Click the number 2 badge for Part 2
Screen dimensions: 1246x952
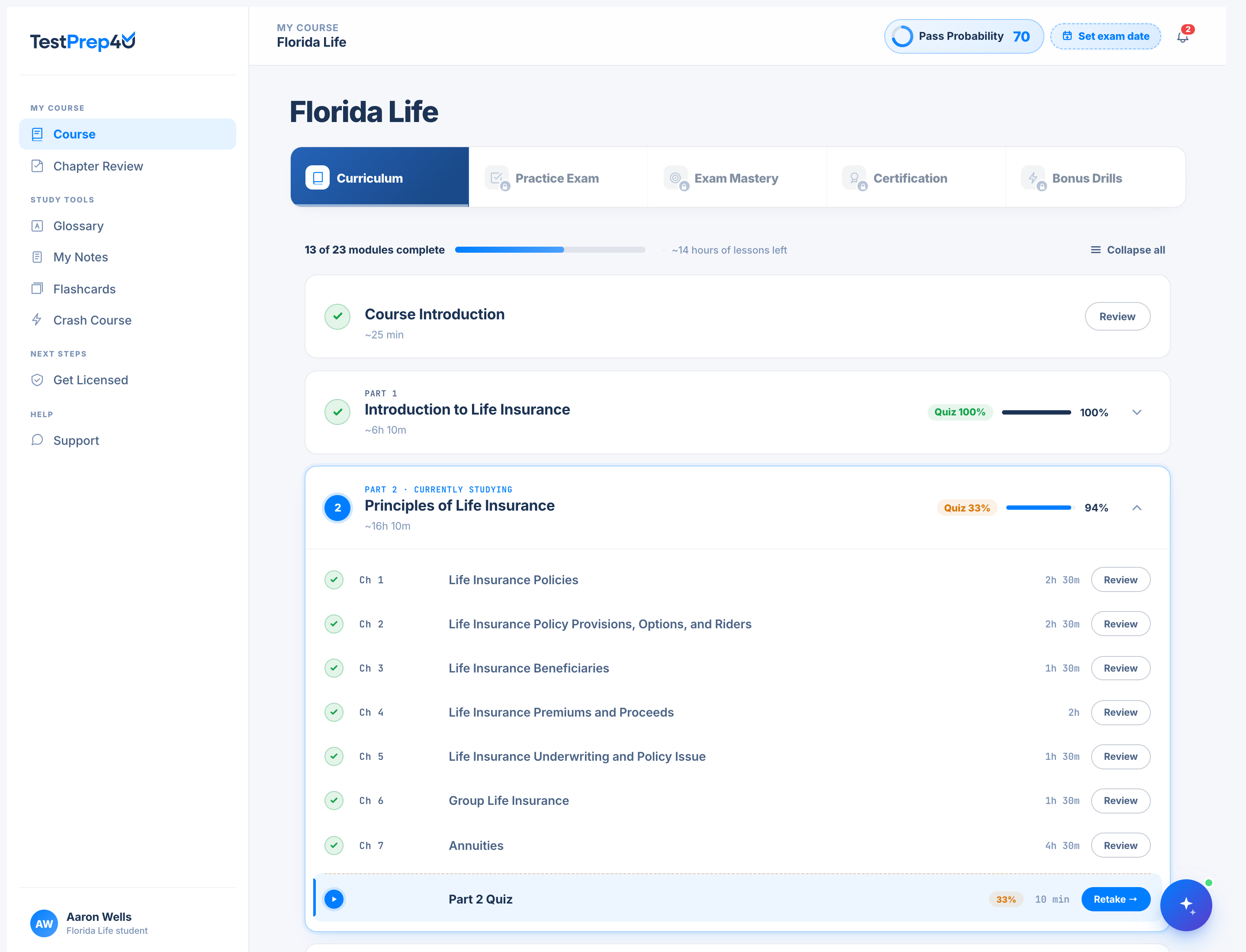(338, 508)
